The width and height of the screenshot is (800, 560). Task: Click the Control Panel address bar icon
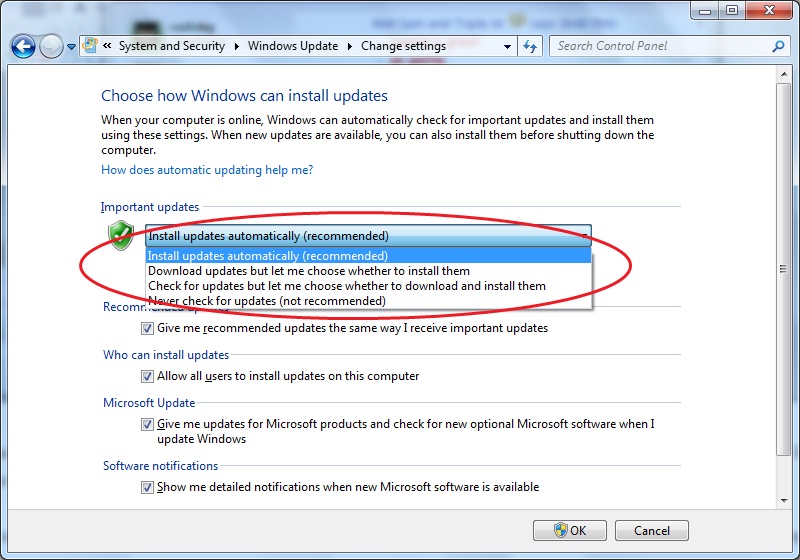[x=90, y=46]
